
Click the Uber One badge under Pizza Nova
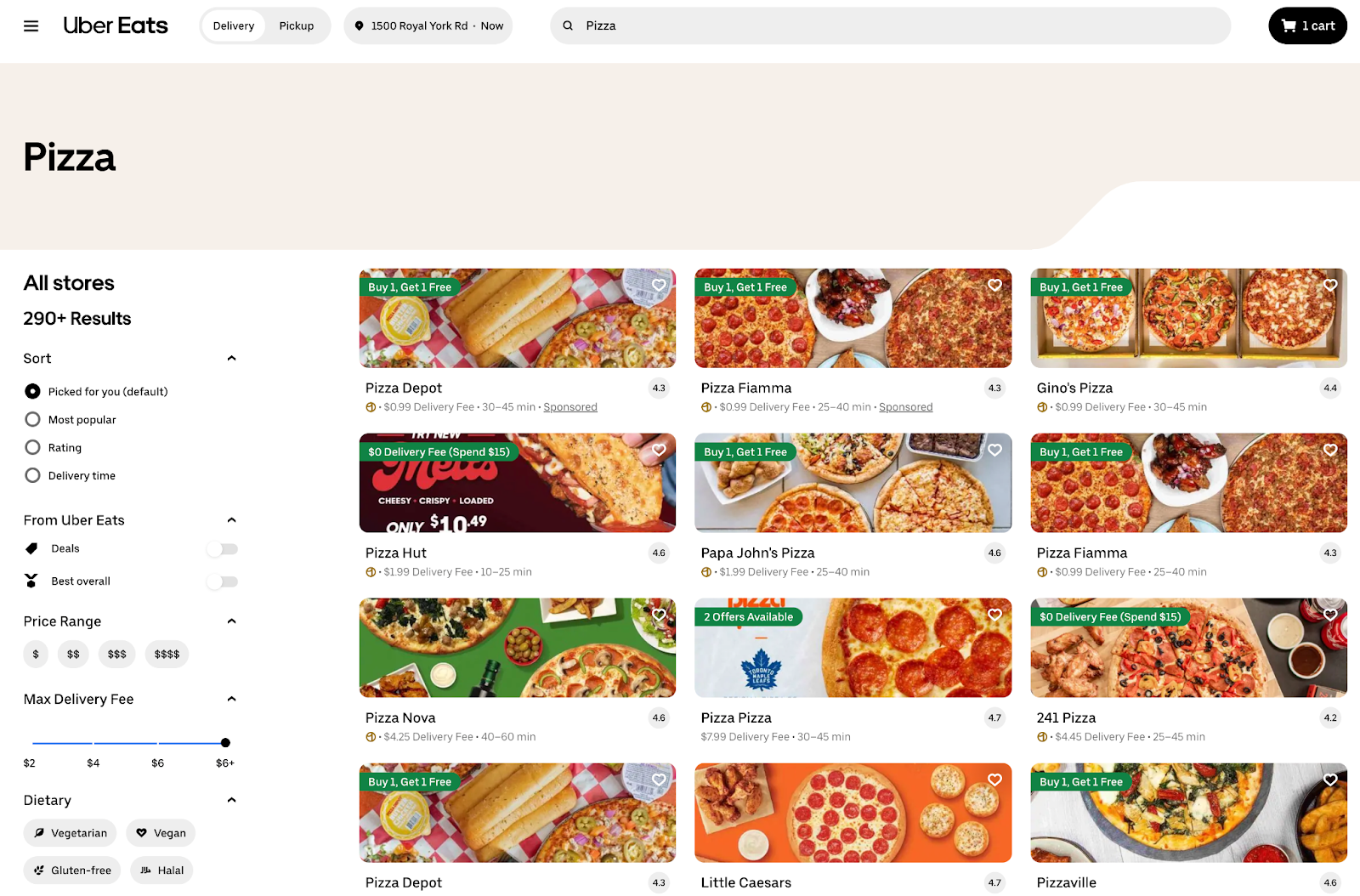pyautogui.click(x=371, y=737)
